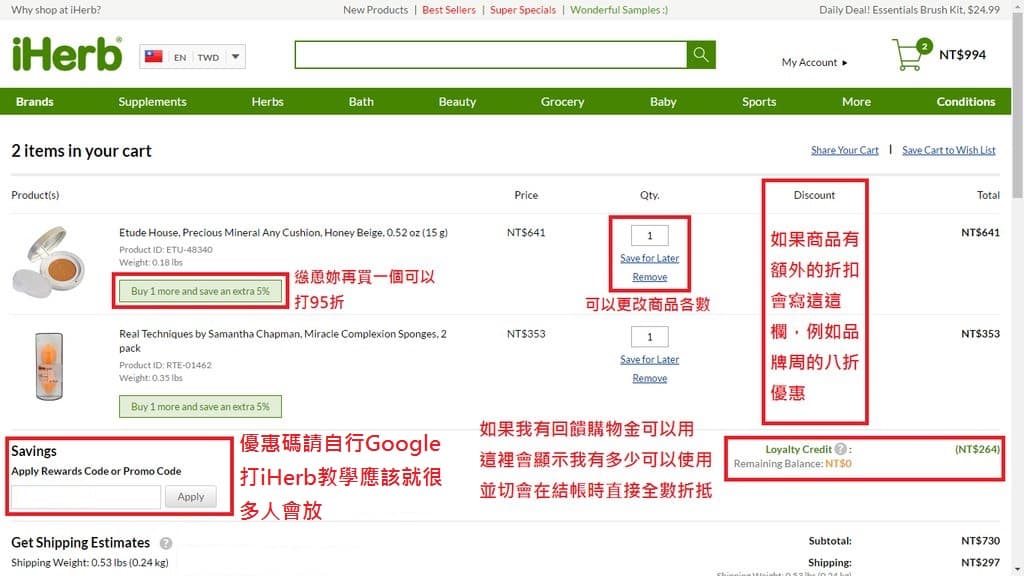Open the Supplements category
The height and width of the screenshot is (576, 1024).
pyautogui.click(x=152, y=101)
